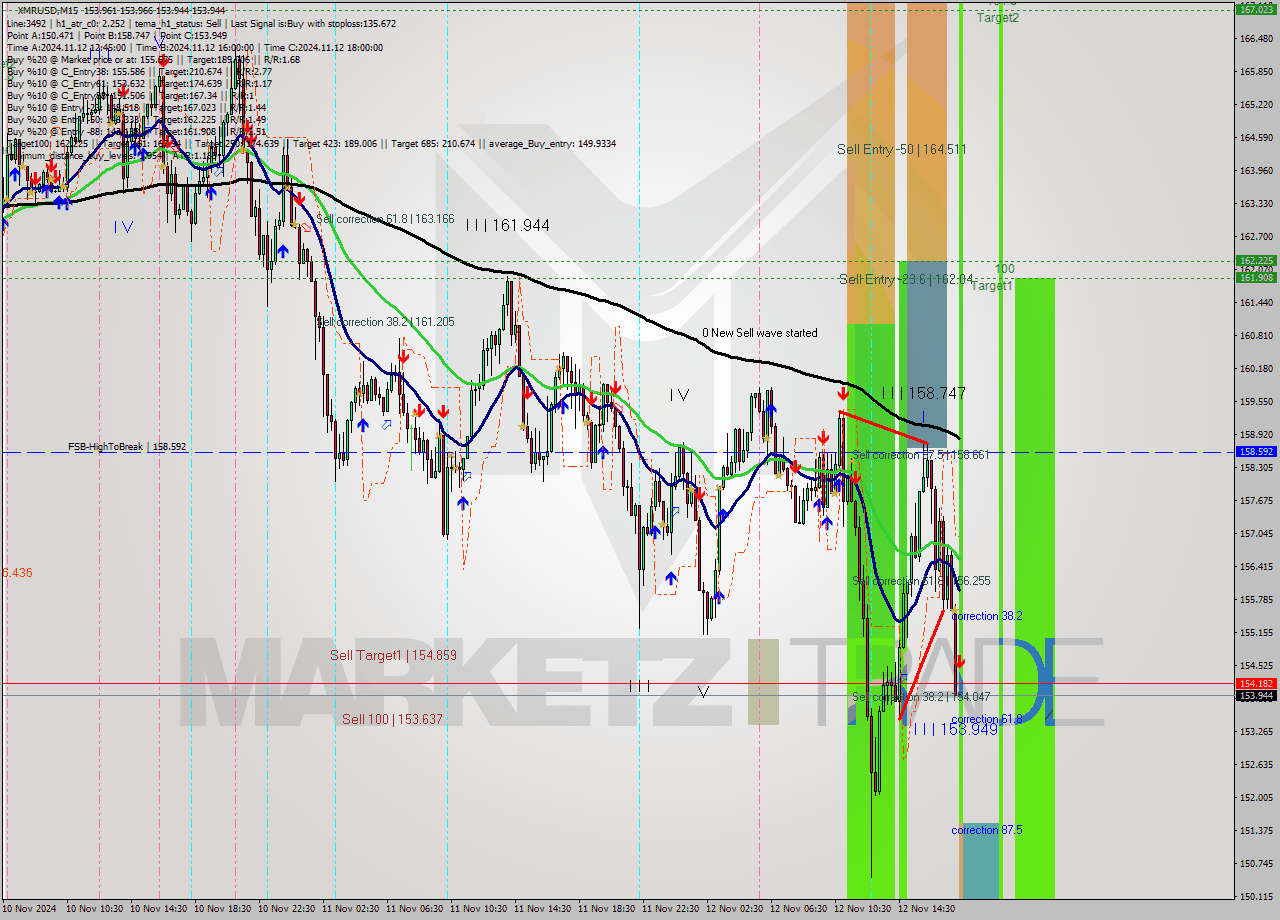This screenshot has width=1280, height=920.
Task: Click the green 162.225 price tag
Action: pyautogui.click(x=1256, y=260)
